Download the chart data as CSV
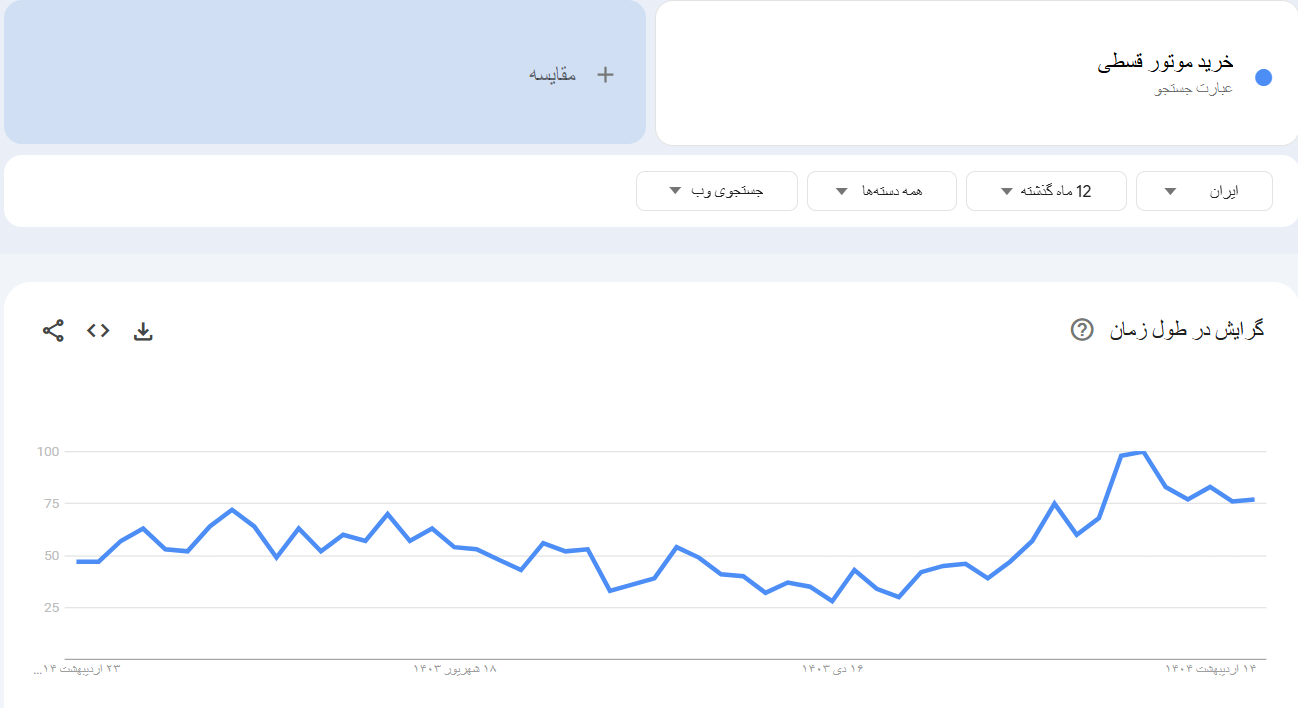 (143, 331)
